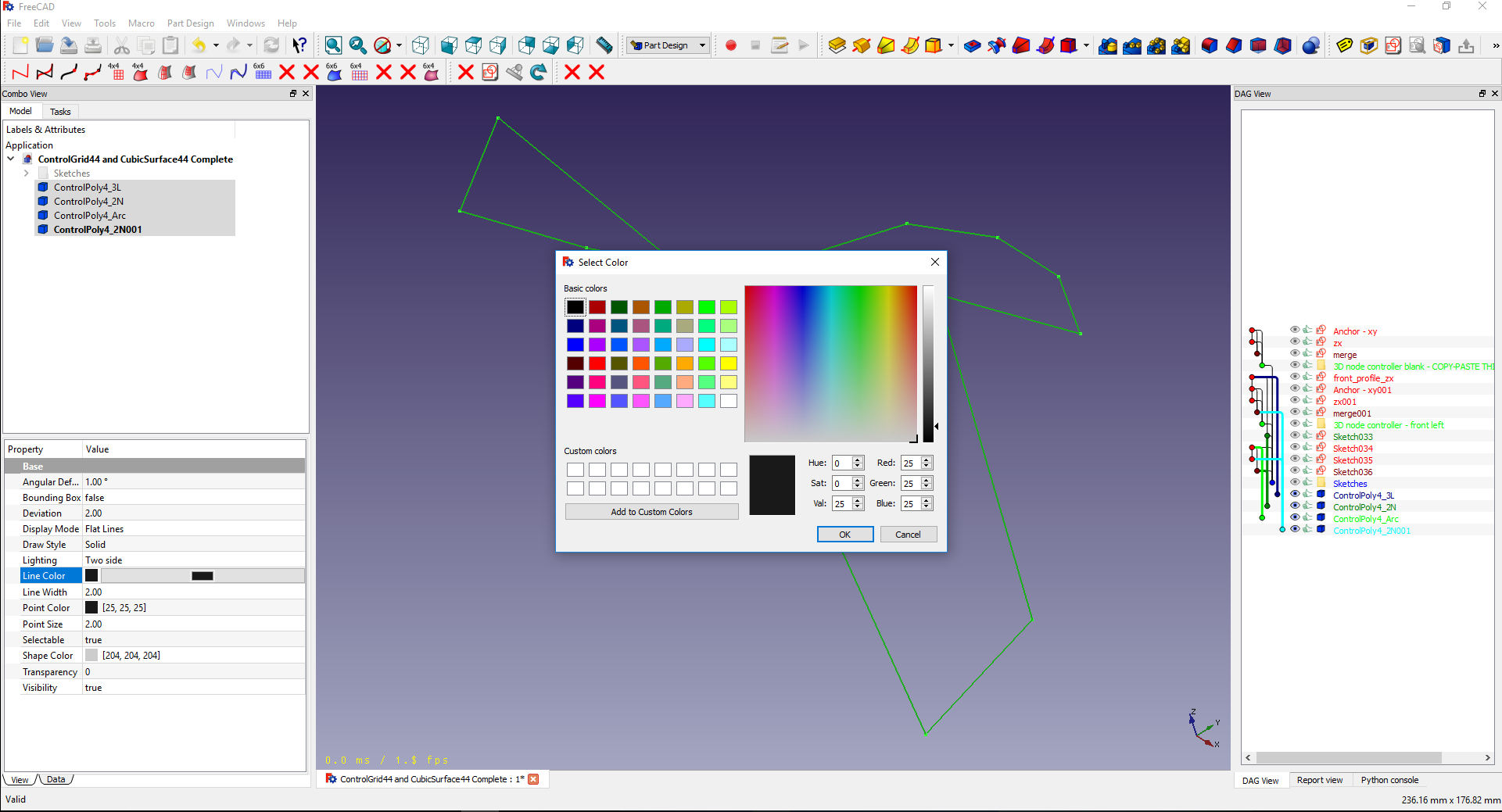The width and height of the screenshot is (1502, 812).
Task: Increase the Red value stepper
Action: pos(927,460)
